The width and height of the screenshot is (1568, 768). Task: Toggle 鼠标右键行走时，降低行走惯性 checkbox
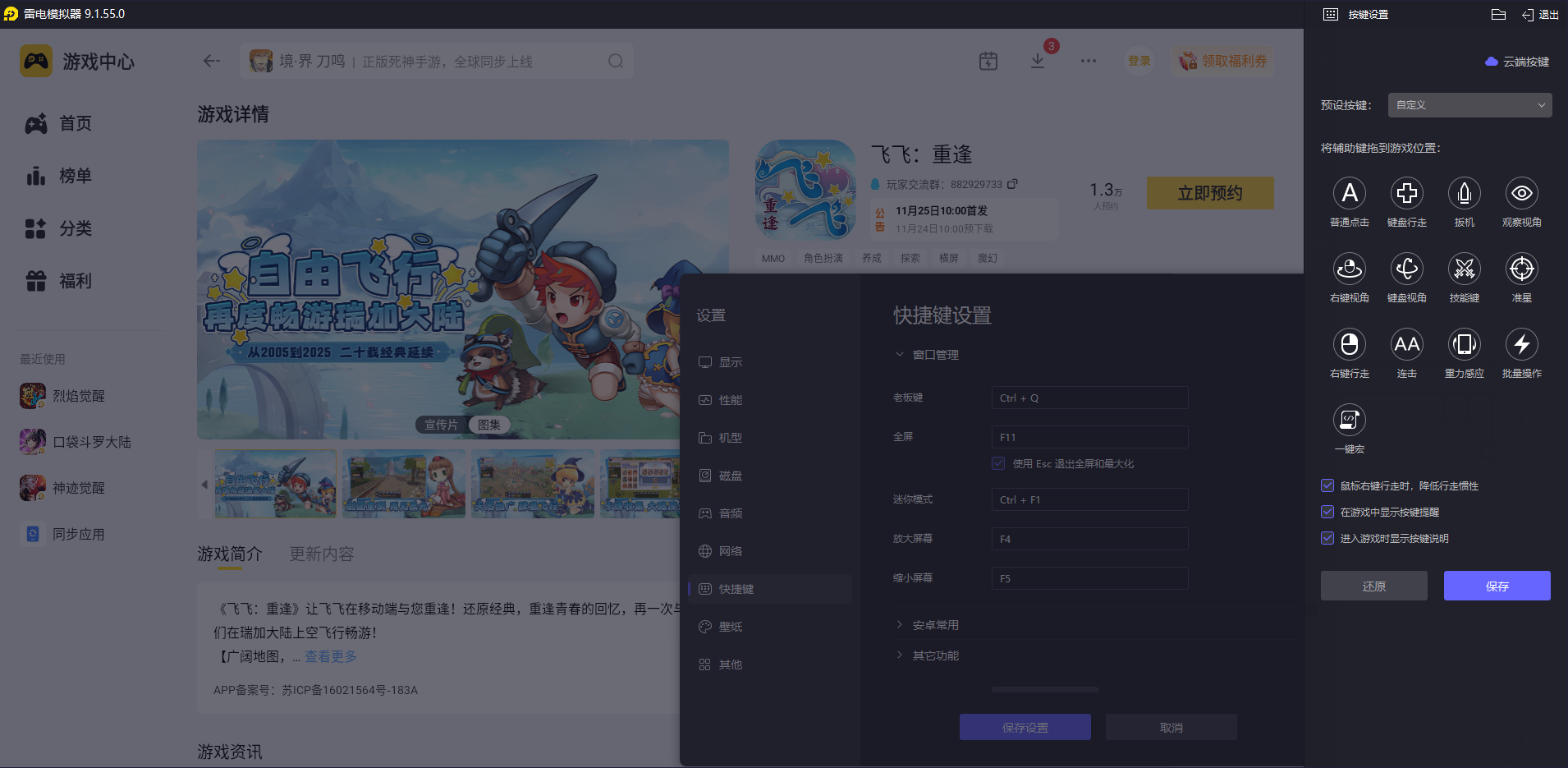pos(1327,485)
